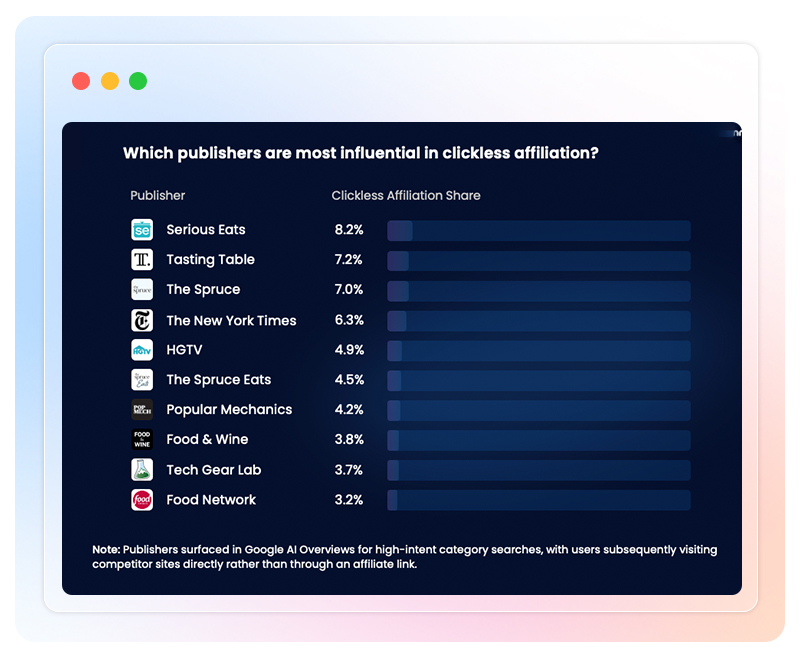Select the Clickless Affiliation Share column header
800x660 pixels.
406,196
